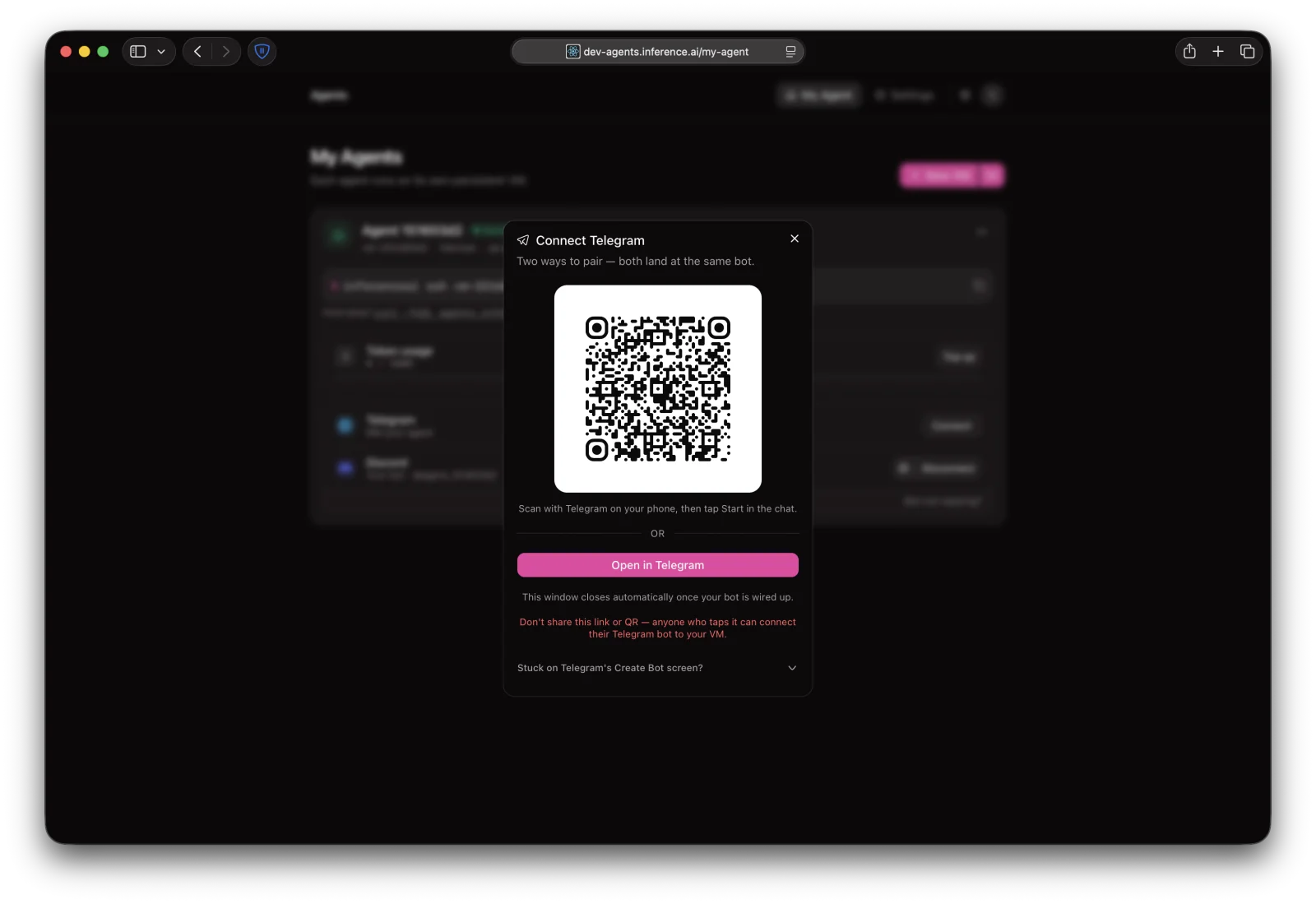Click the site icon in the address bar
The height and width of the screenshot is (904, 1316).
coord(573,52)
